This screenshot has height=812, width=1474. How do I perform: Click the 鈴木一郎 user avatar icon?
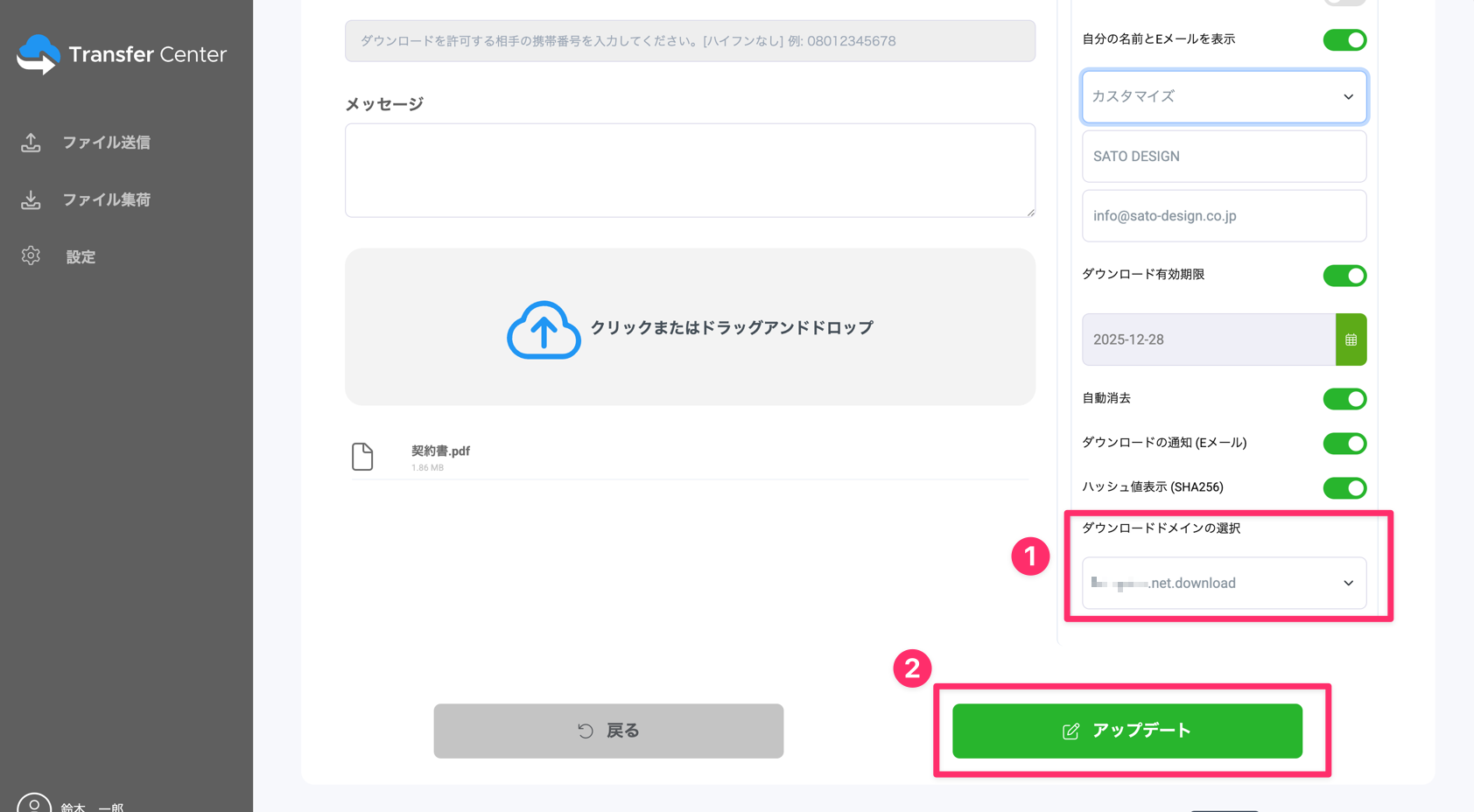coord(33,801)
